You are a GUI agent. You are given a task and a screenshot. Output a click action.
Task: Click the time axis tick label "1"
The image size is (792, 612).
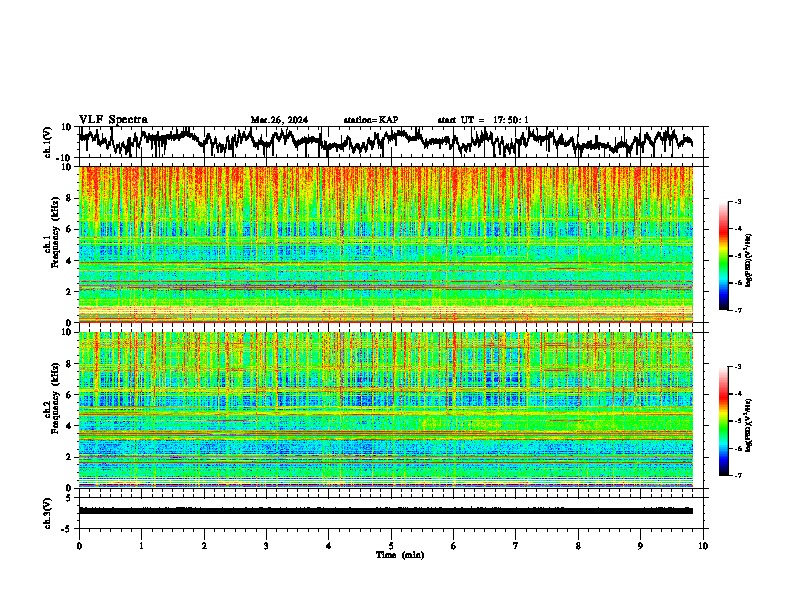(141, 546)
